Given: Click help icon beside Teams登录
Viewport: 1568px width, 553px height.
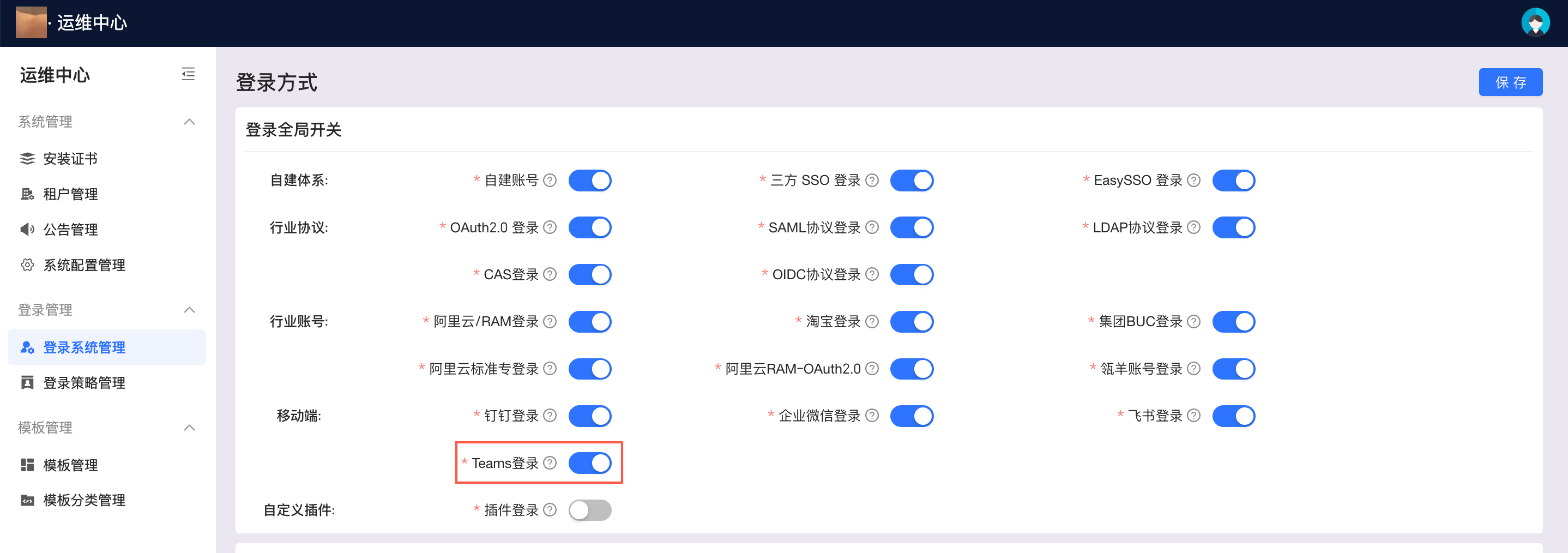Looking at the screenshot, I should tap(550, 463).
